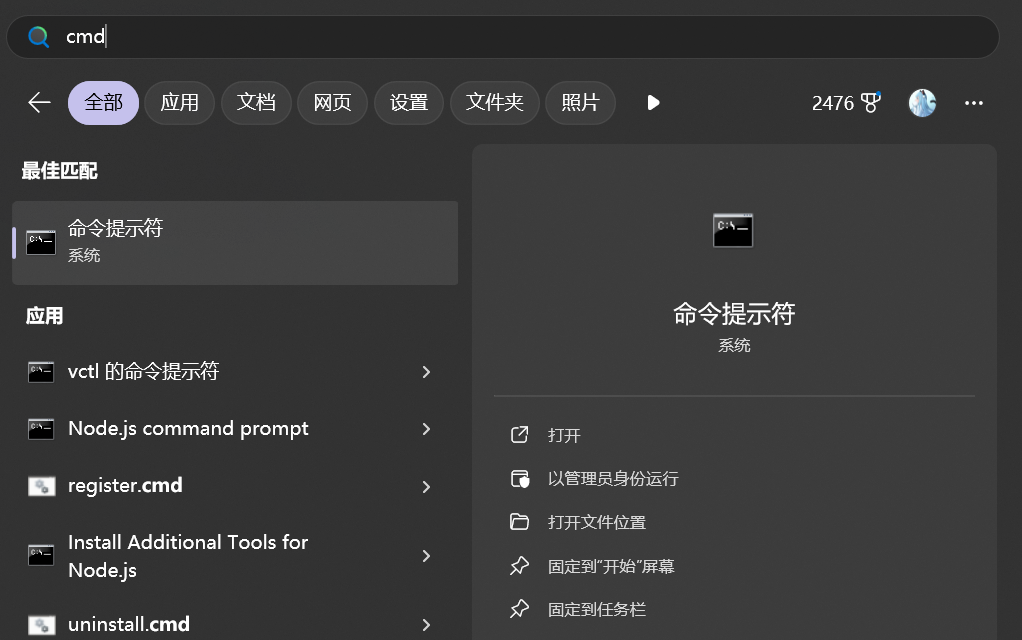Screen dimensions: 1022x640
Task: Click the search magnifier icon
Action: 39,37
